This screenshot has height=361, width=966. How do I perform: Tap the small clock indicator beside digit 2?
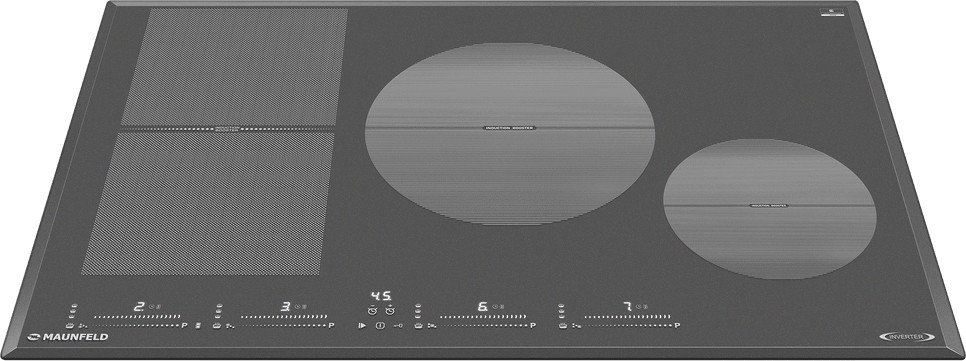click(151, 306)
